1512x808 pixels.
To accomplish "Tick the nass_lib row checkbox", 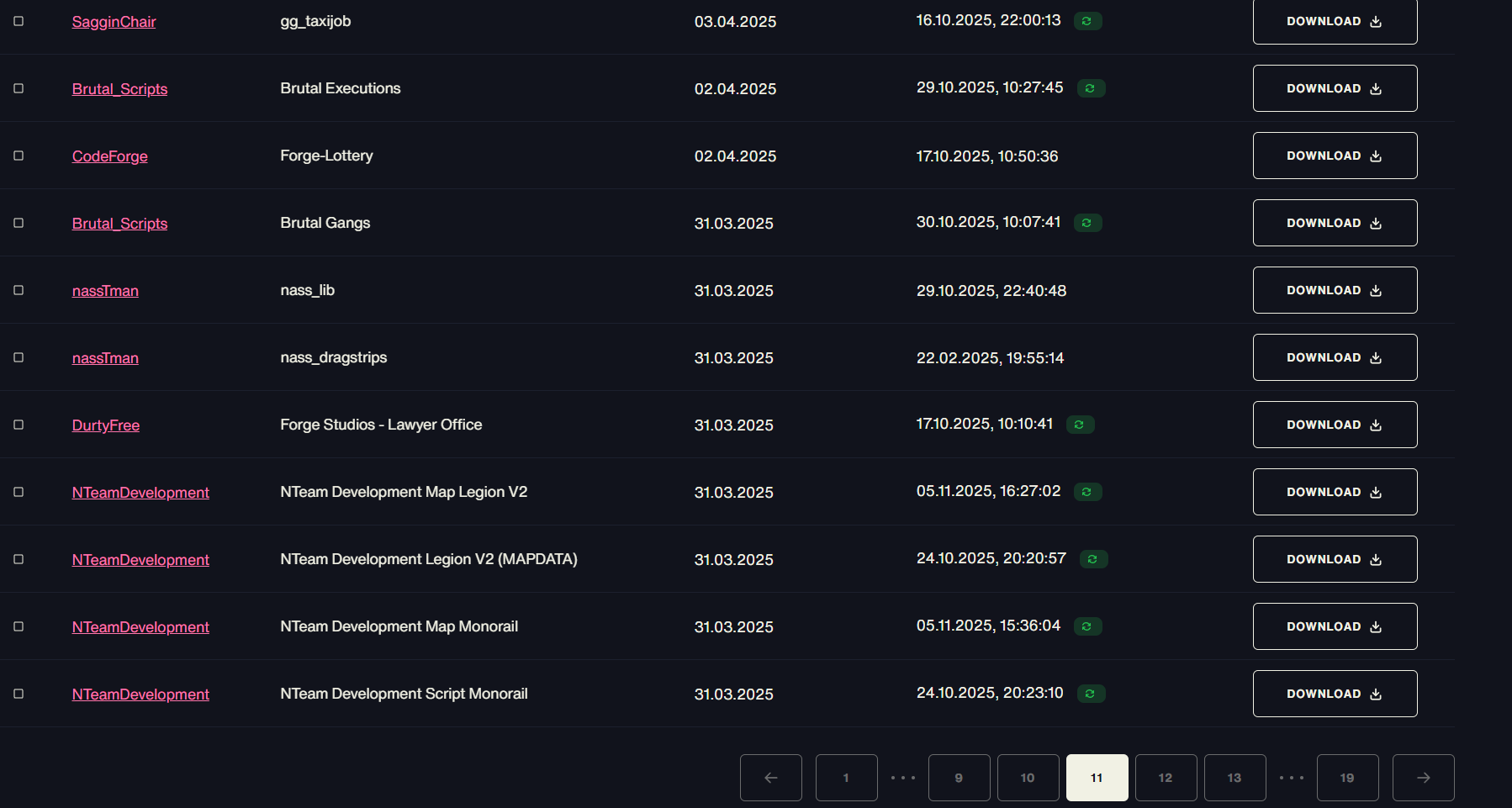I will (19, 290).
